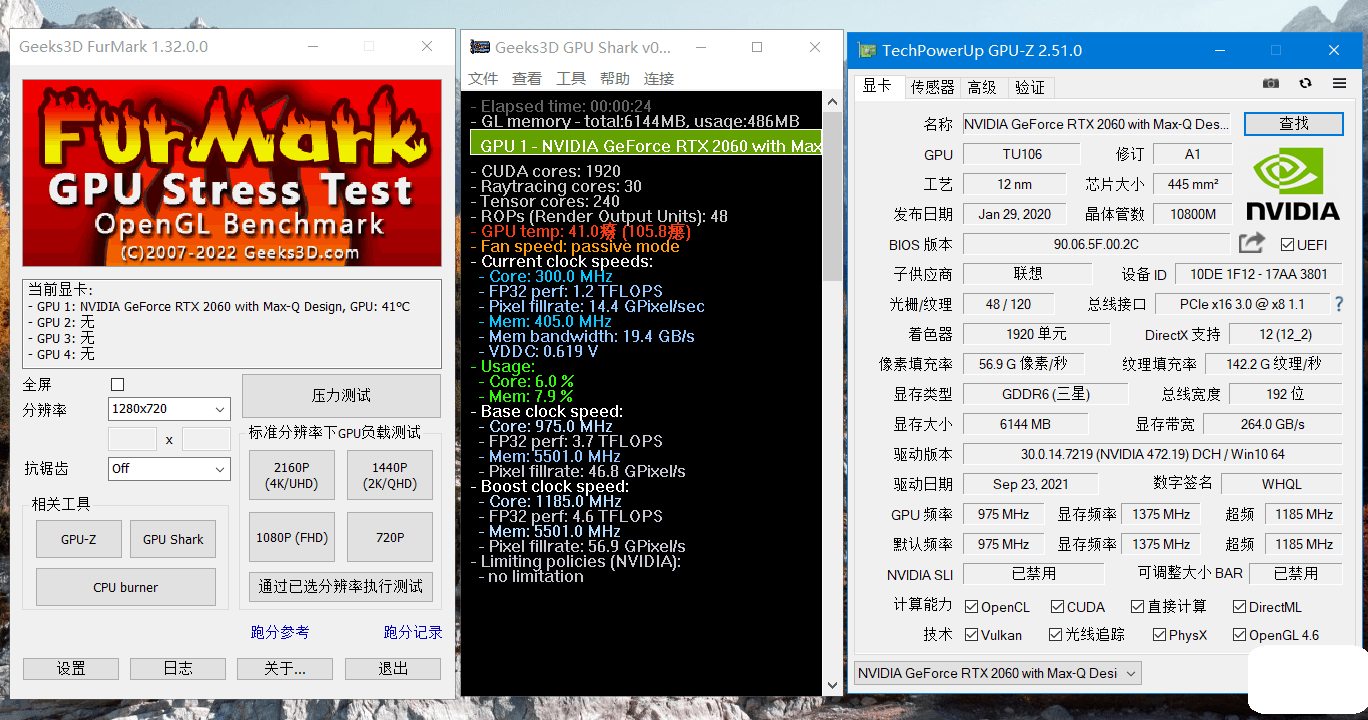The width and height of the screenshot is (1368, 720).
Task: Toggle the OpenGL 4.6 checkbox
Action: (x=1239, y=635)
